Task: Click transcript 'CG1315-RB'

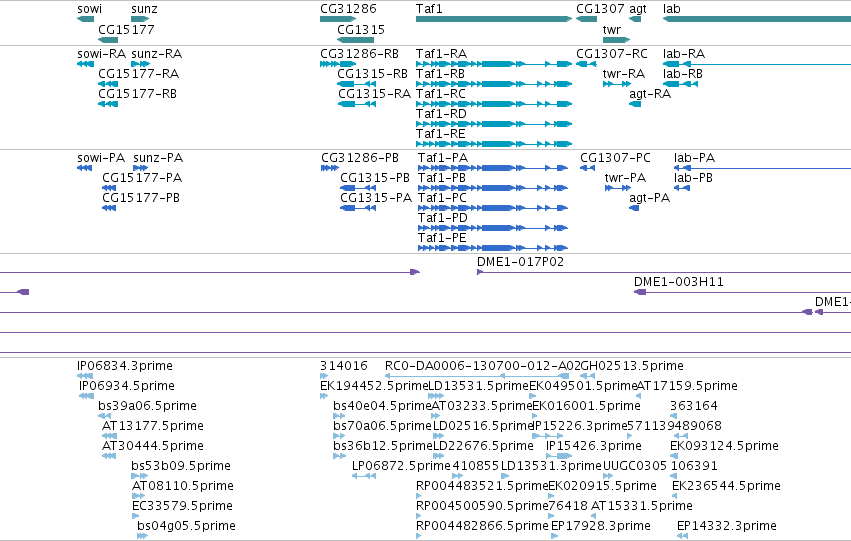Action: (372, 74)
